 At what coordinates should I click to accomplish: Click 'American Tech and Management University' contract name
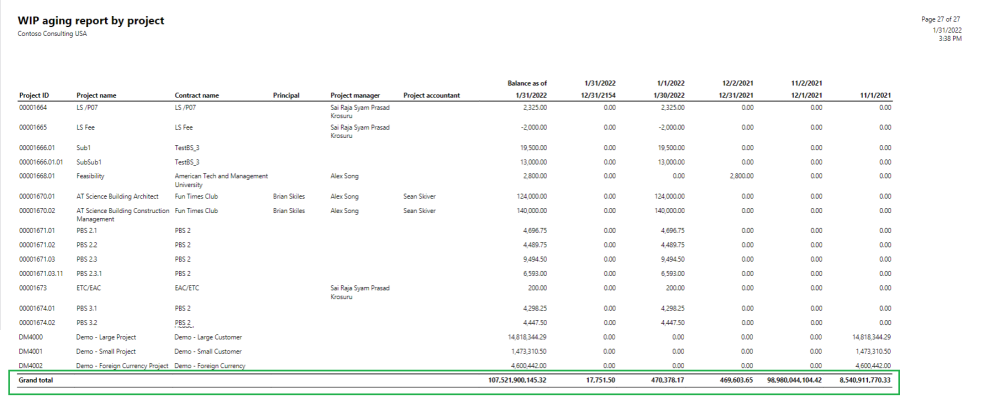[221, 180]
